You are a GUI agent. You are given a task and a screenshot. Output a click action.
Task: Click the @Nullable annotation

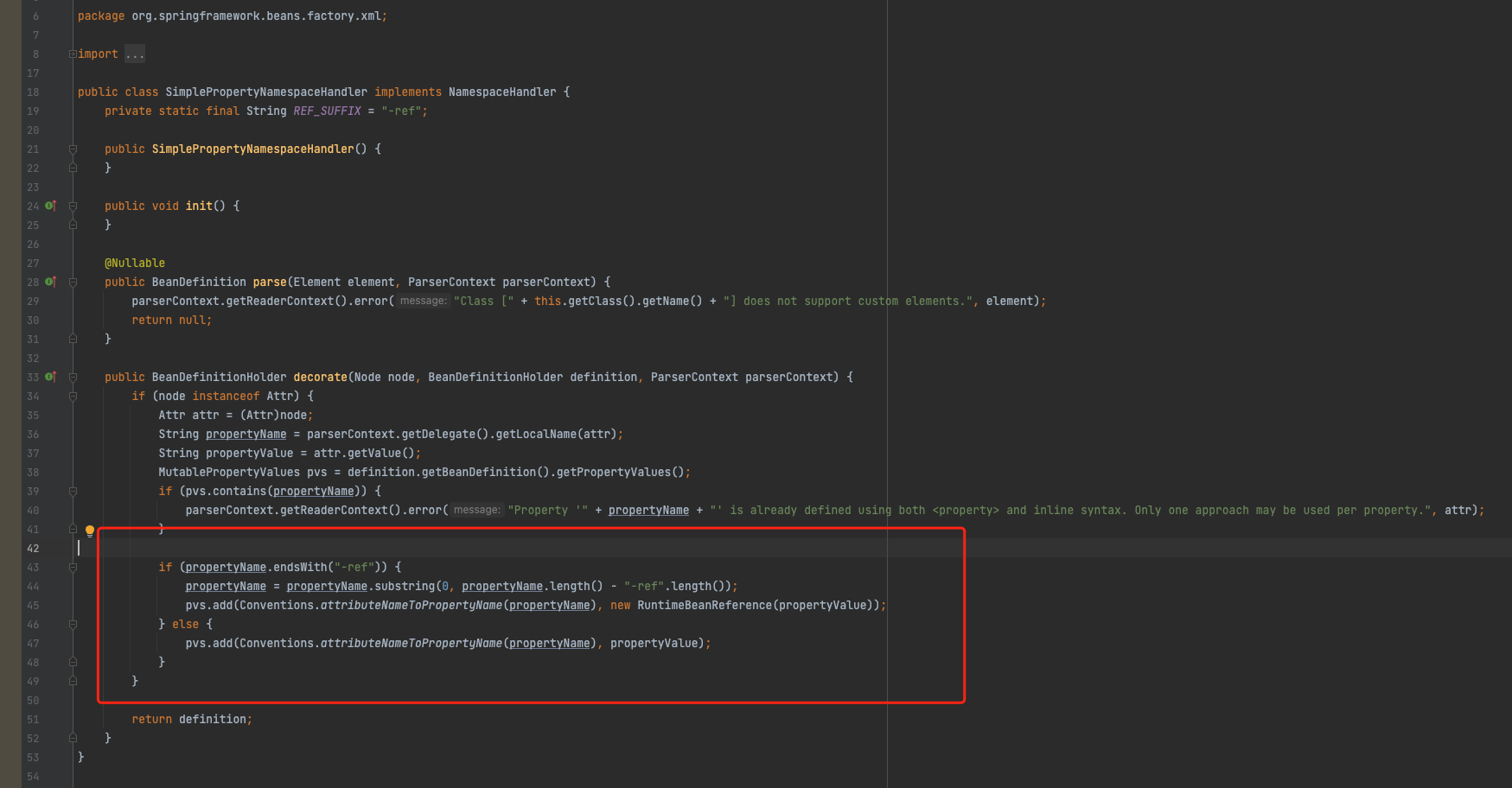pos(135,263)
